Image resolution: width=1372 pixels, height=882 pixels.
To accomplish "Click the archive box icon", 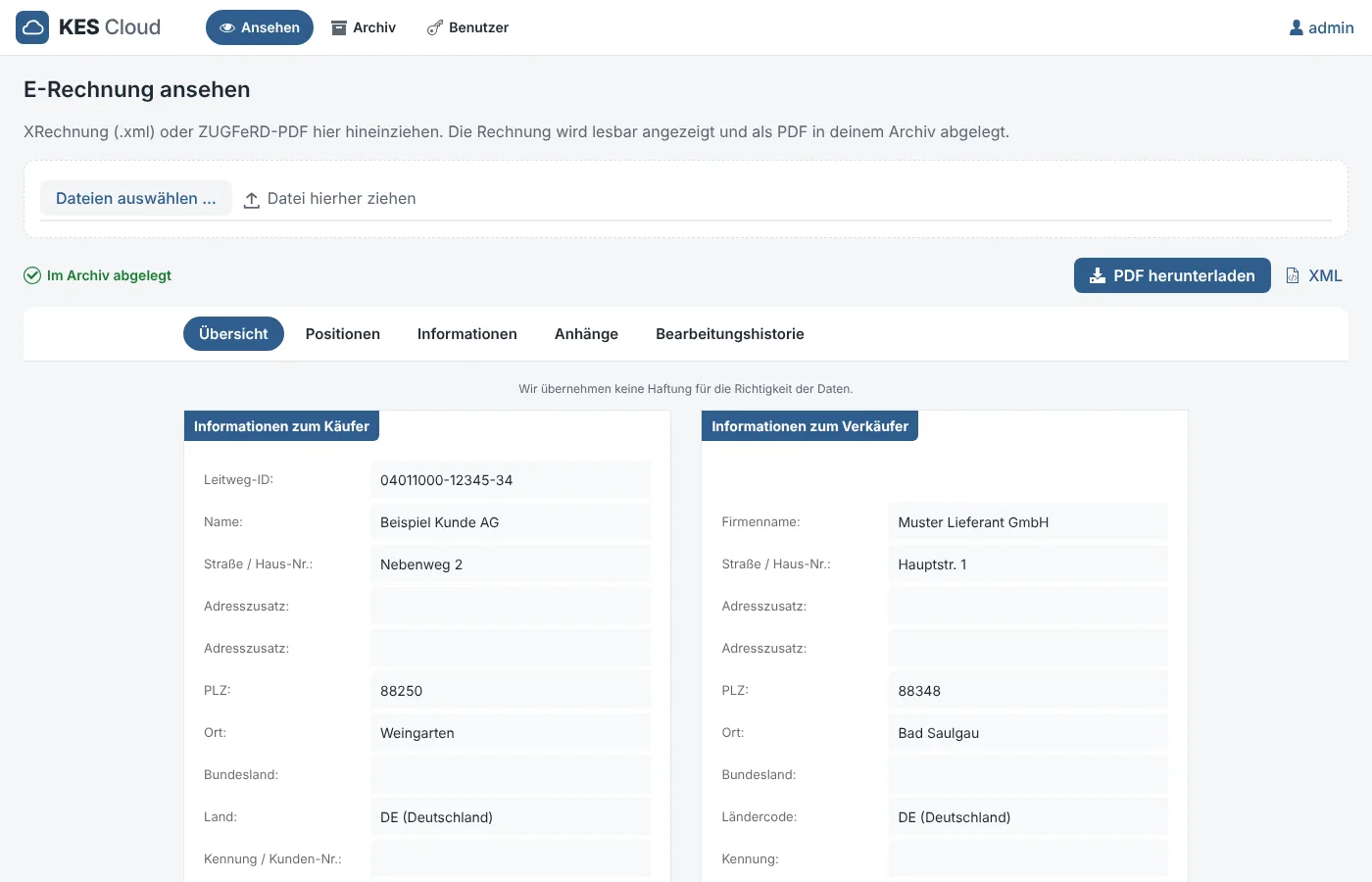I will click(339, 27).
